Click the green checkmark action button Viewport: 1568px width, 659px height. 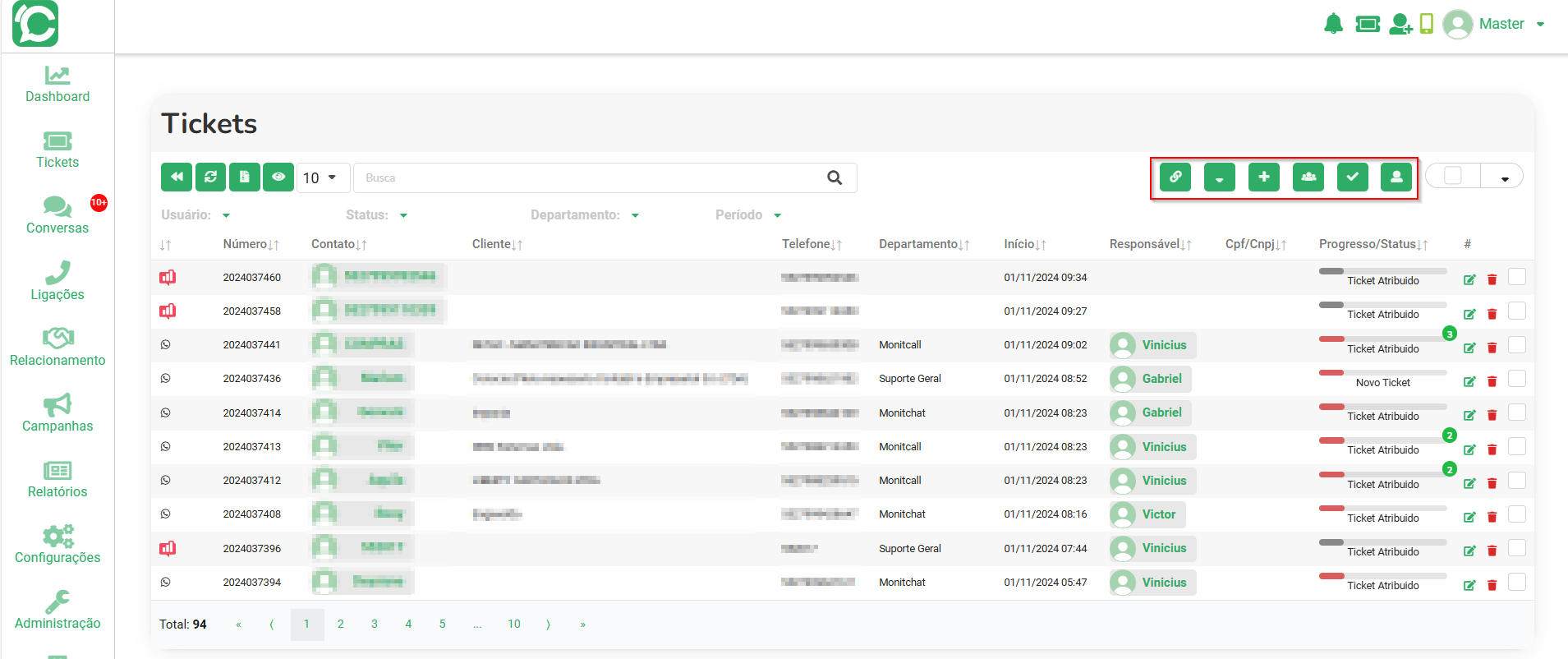1353,177
